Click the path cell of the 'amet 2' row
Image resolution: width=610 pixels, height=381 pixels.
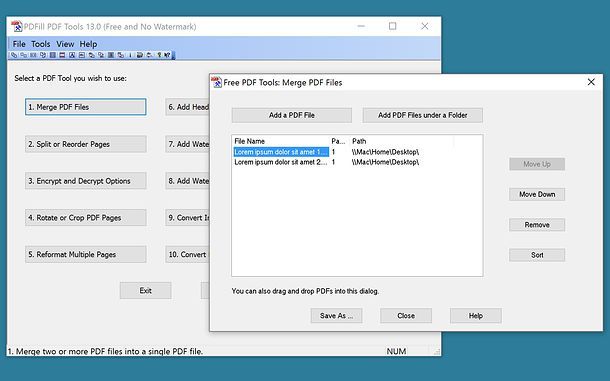(385, 162)
